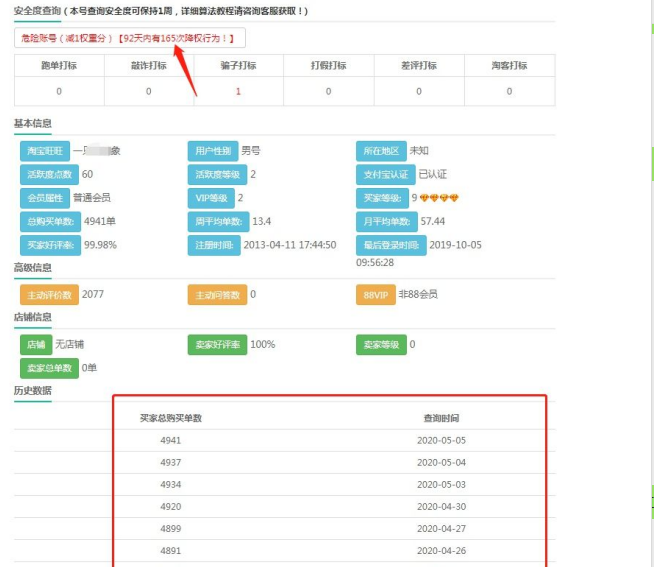This screenshot has height=567, width=654.
Task: Click the 历史数据 section heading
Action: (33, 391)
